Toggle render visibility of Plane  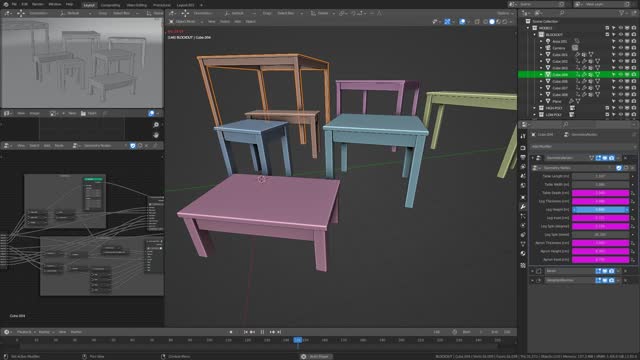tap(634, 101)
